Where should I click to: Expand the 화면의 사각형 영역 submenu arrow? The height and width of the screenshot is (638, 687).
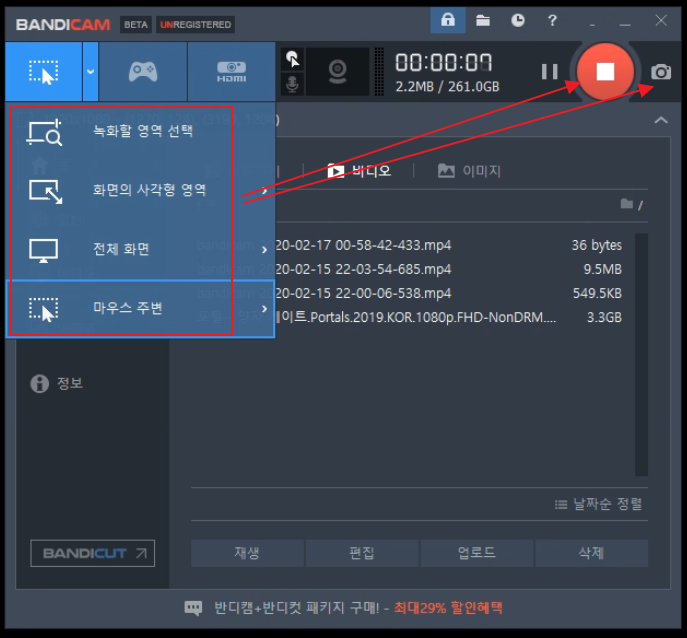264,191
